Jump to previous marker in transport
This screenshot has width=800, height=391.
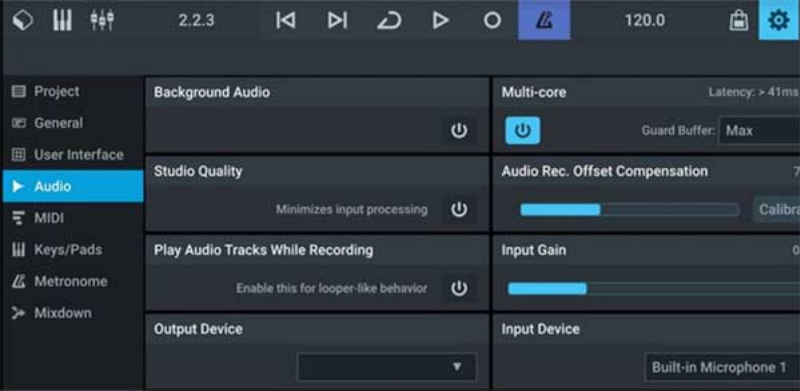click(286, 20)
